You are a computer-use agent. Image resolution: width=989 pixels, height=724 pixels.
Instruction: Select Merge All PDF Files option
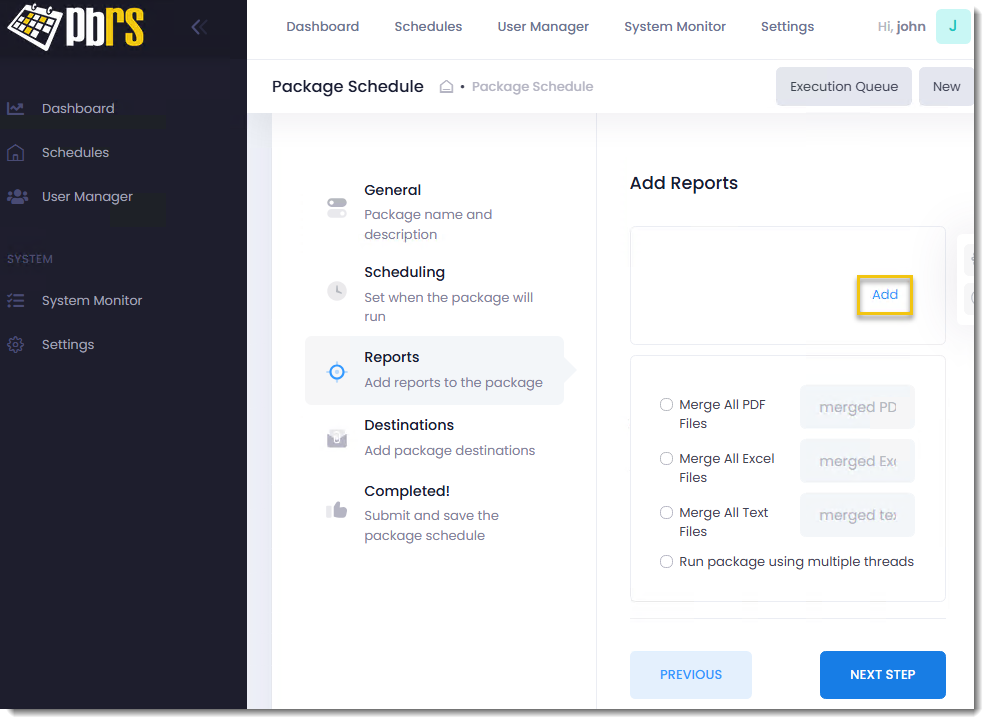[666, 405]
